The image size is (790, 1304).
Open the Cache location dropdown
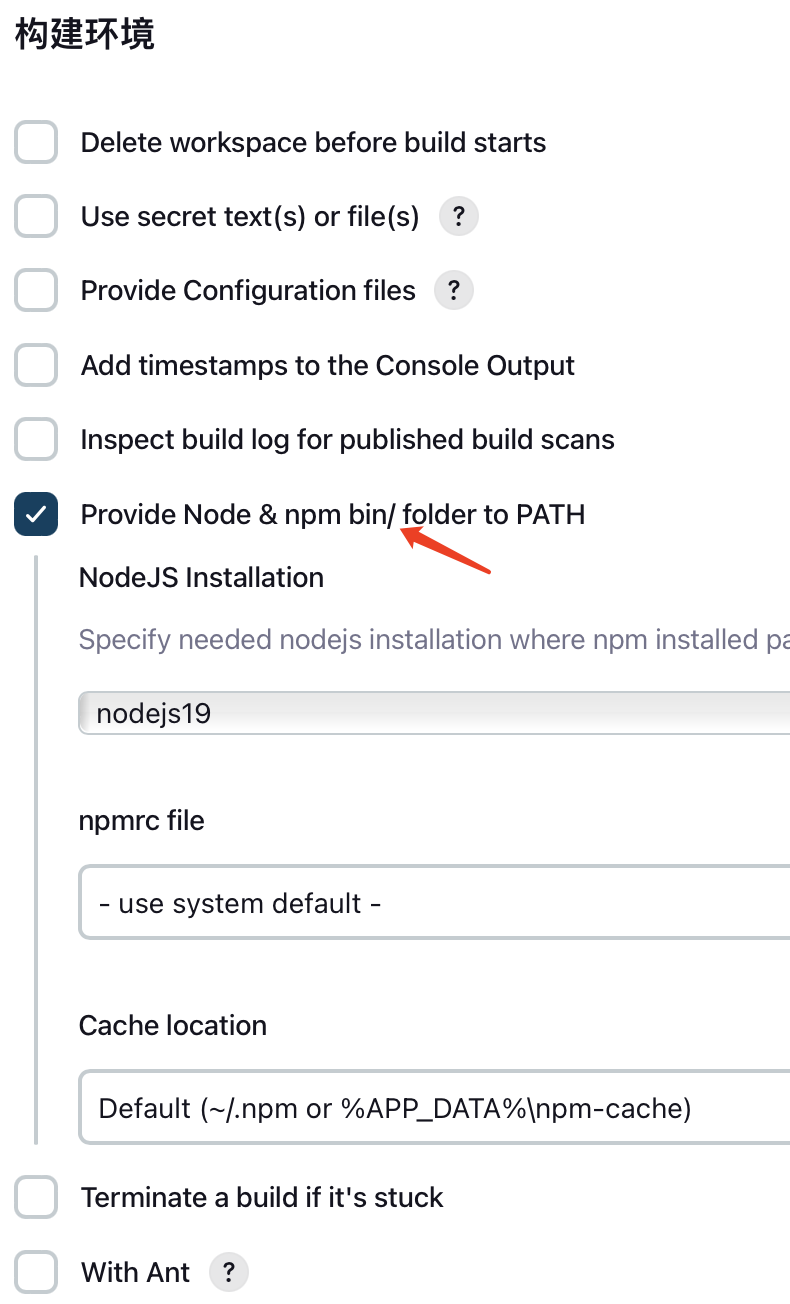point(434,1107)
